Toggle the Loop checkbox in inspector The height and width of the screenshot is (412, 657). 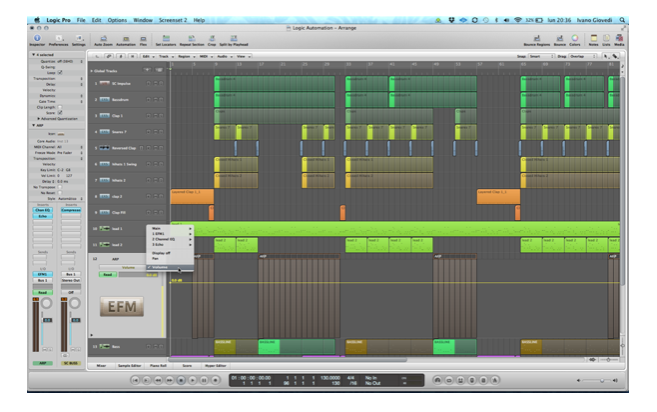click(60, 73)
